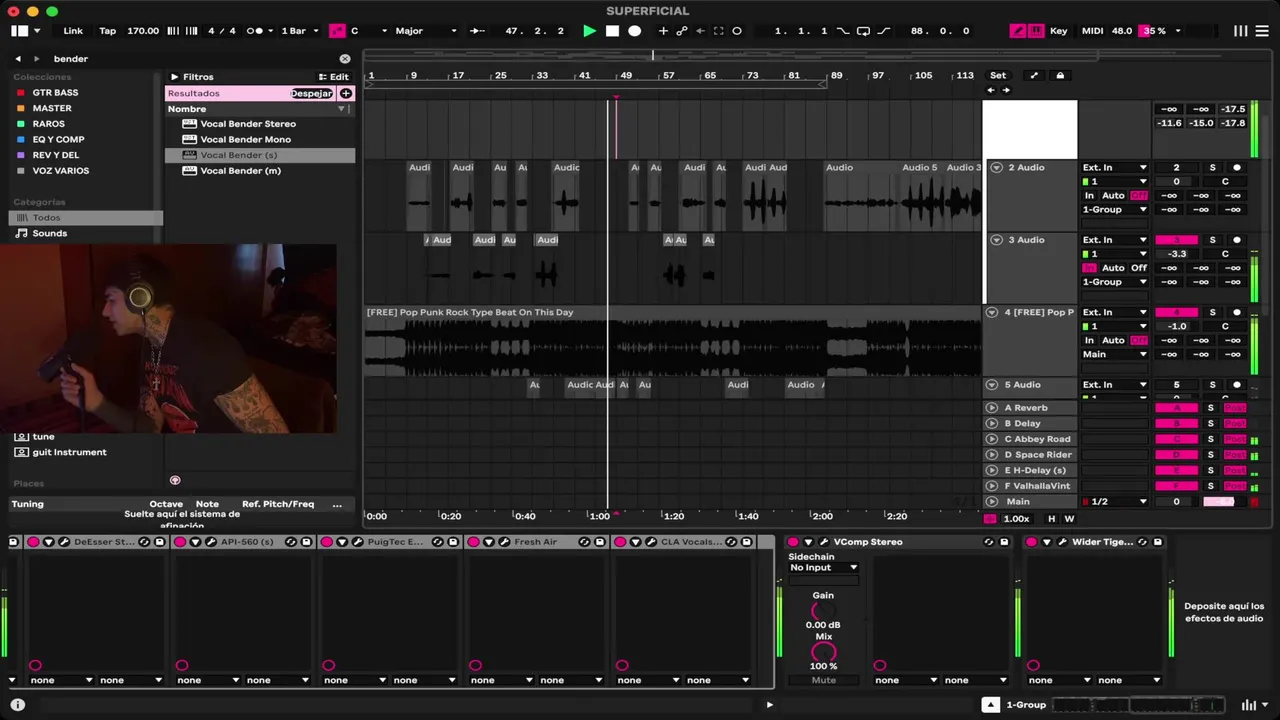Image resolution: width=1280 pixels, height=720 pixels.
Task: Toggle the DeEsser device on/off button
Action: [33, 542]
